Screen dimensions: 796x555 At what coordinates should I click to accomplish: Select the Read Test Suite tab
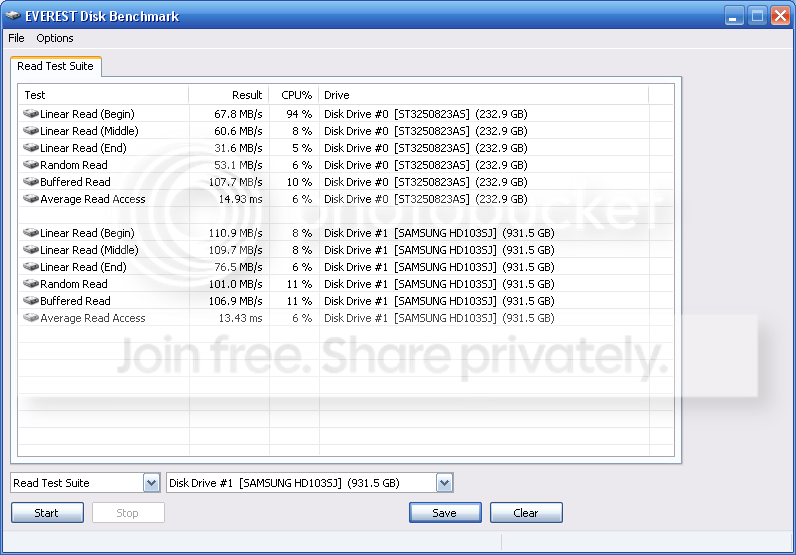pos(55,66)
